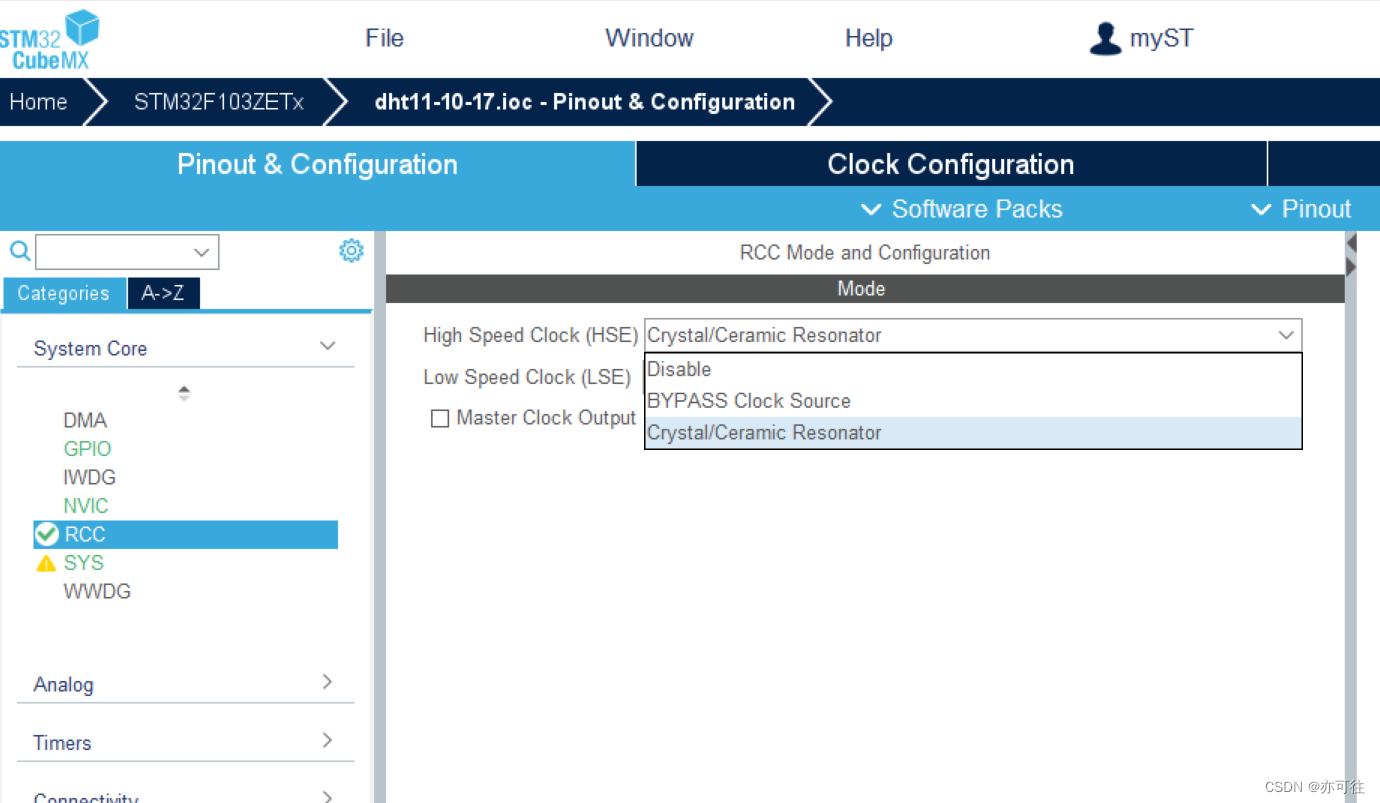Select GPIO in System Core list
Image resolution: width=1380 pixels, height=803 pixels.
click(87, 449)
